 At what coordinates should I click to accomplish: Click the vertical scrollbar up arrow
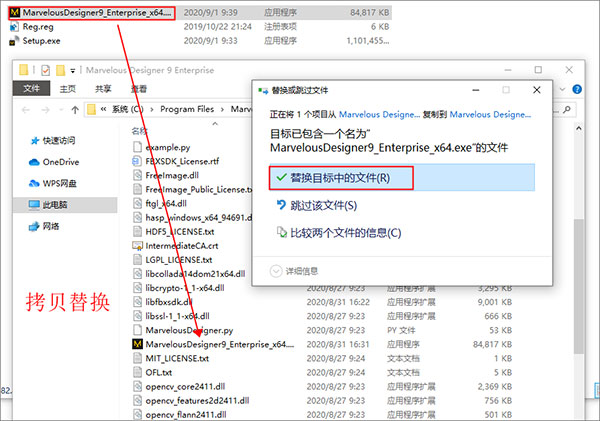click(579, 129)
